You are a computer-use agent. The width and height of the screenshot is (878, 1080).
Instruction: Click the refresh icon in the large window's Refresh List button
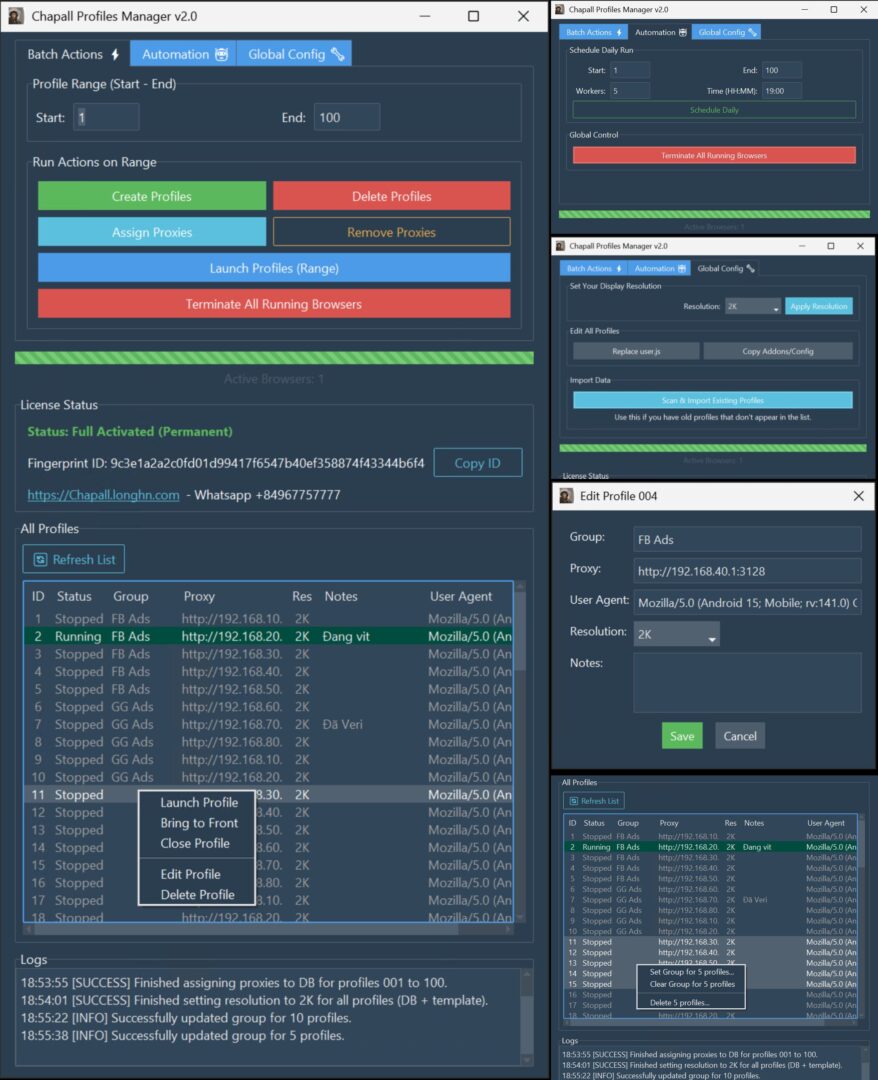[x=40, y=560]
